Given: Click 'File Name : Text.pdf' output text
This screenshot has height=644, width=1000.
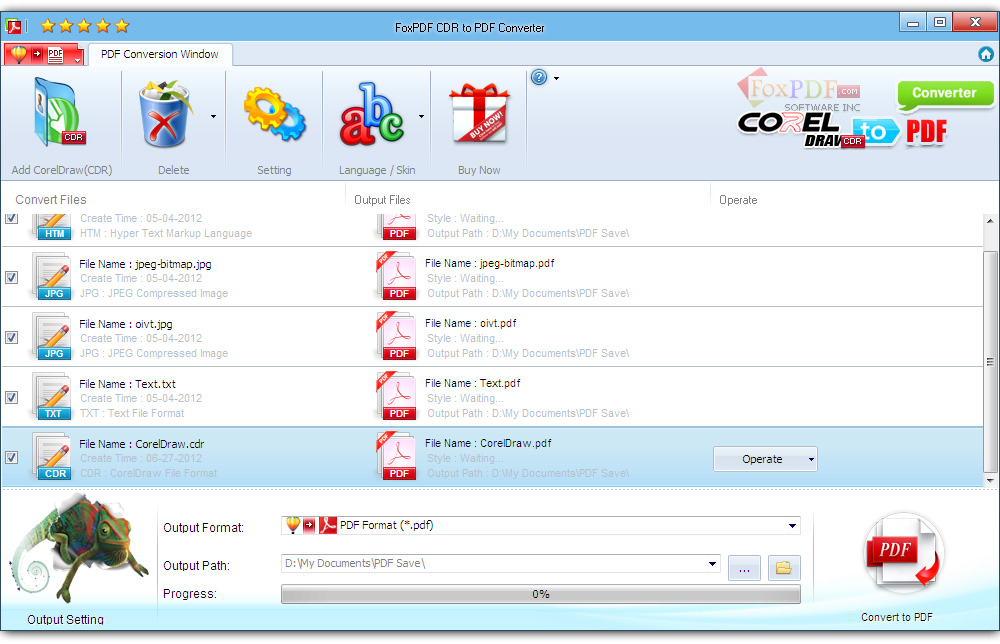Looking at the screenshot, I should click(x=473, y=383).
